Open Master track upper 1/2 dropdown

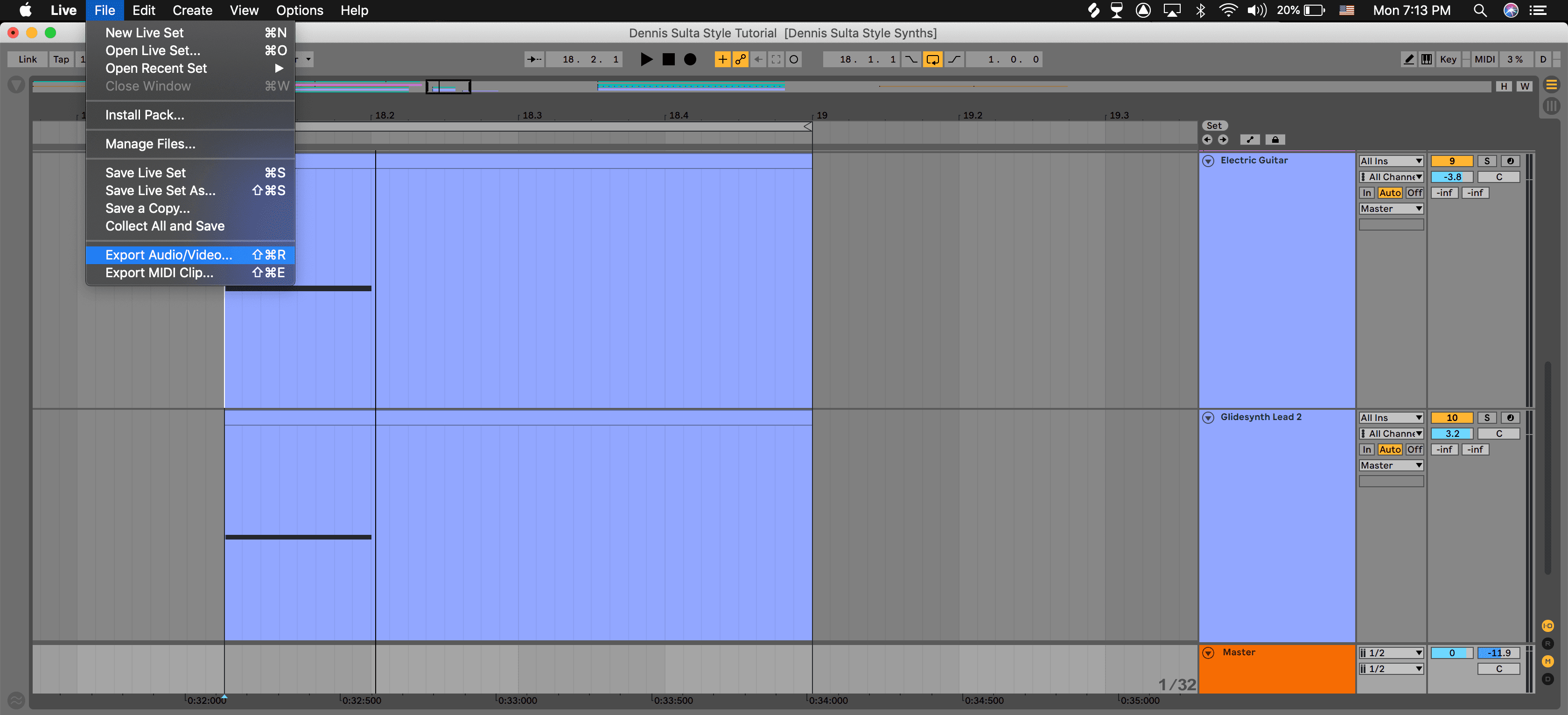click(1391, 652)
